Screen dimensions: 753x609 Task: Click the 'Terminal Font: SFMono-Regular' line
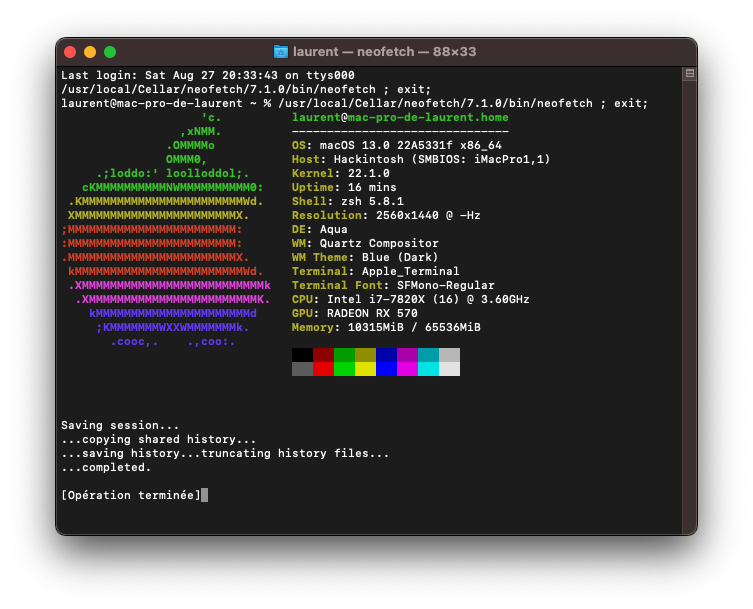393,285
